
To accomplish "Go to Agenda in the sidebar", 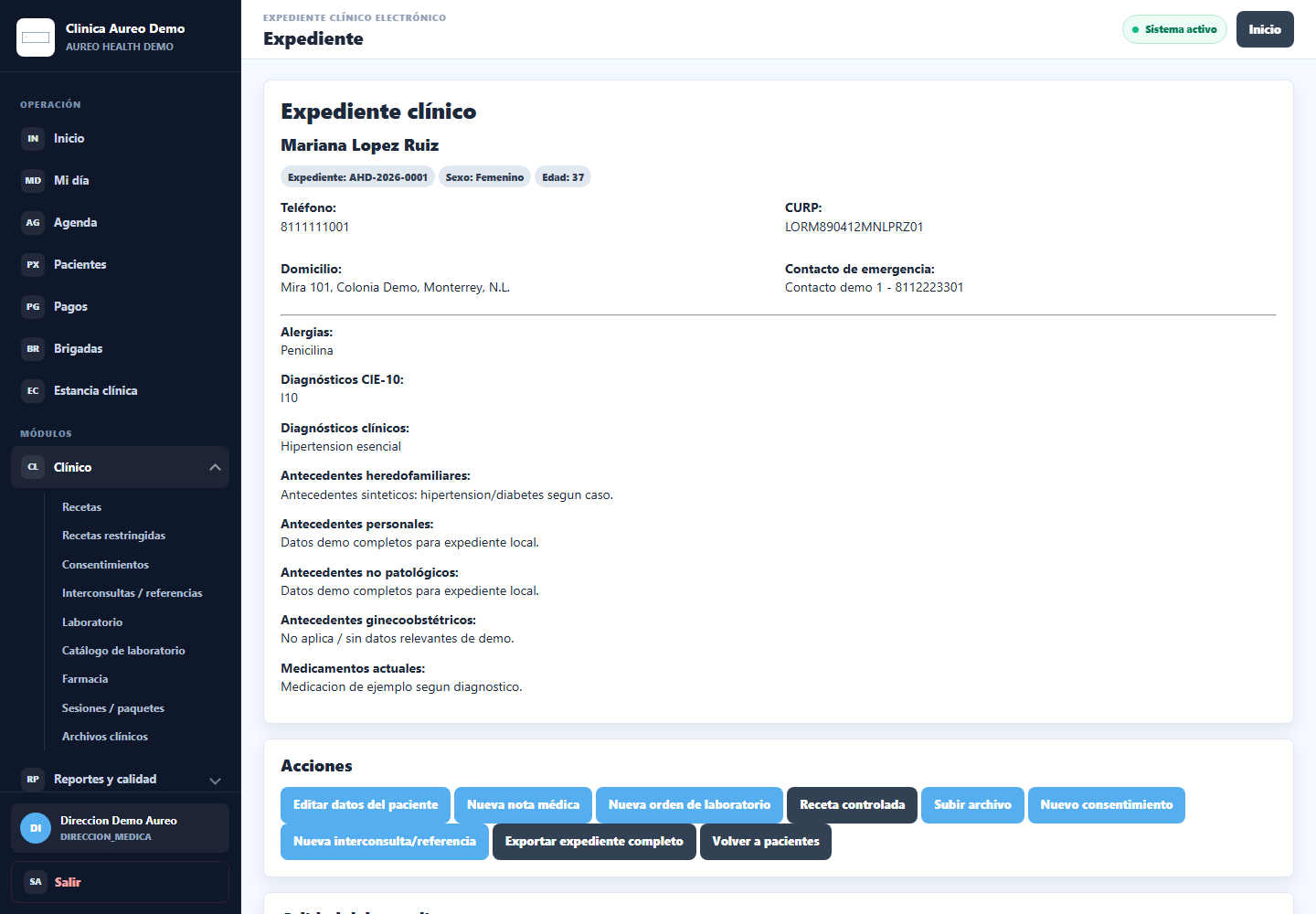I will 120,223.
